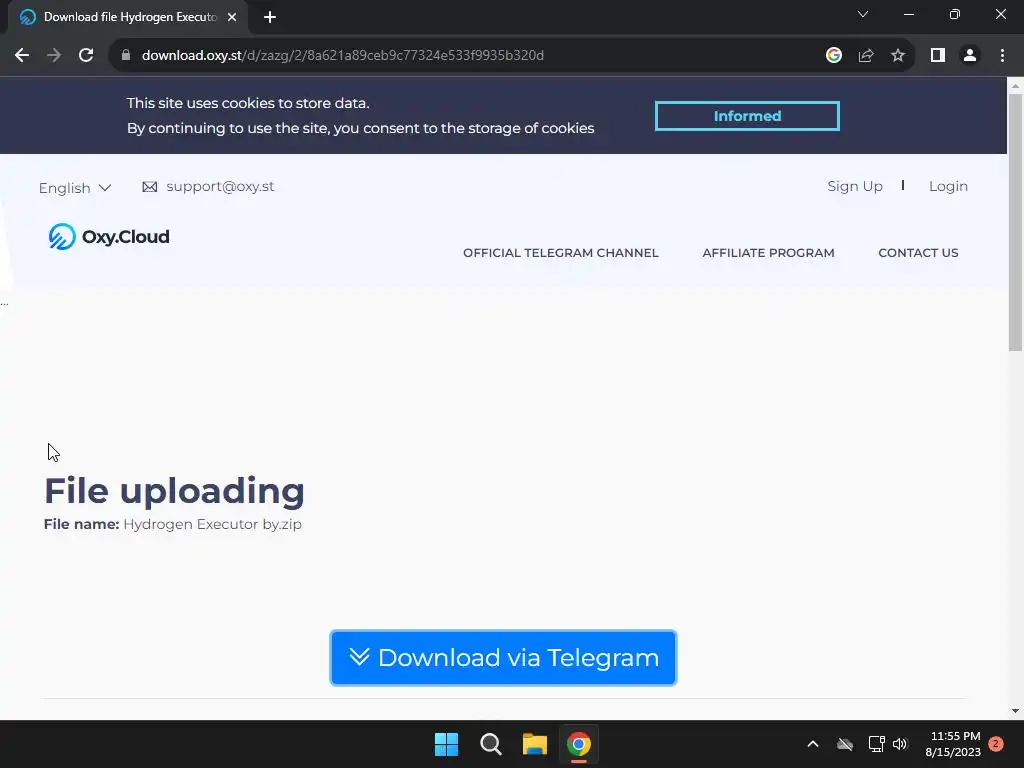
Task: Click the lock icon in address bar
Action: point(126,56)
